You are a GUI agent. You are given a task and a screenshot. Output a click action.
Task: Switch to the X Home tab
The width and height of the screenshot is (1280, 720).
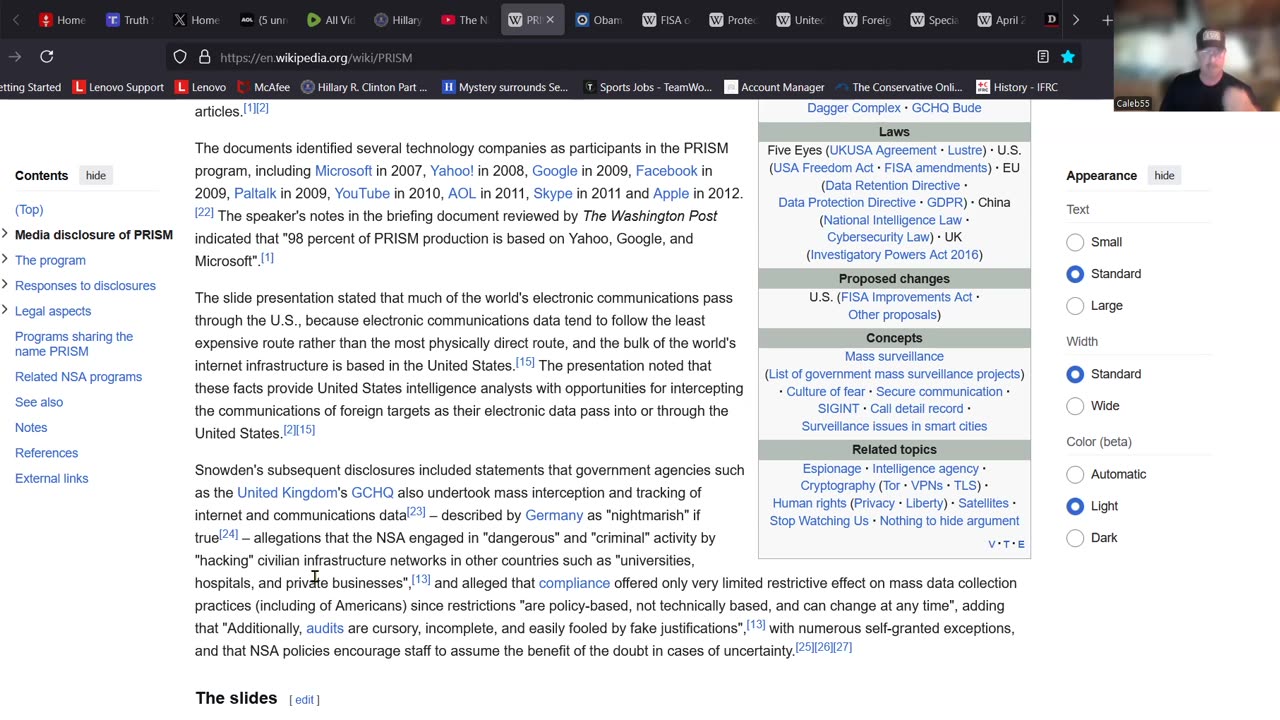pyautogui.click(x=196, y=20)
